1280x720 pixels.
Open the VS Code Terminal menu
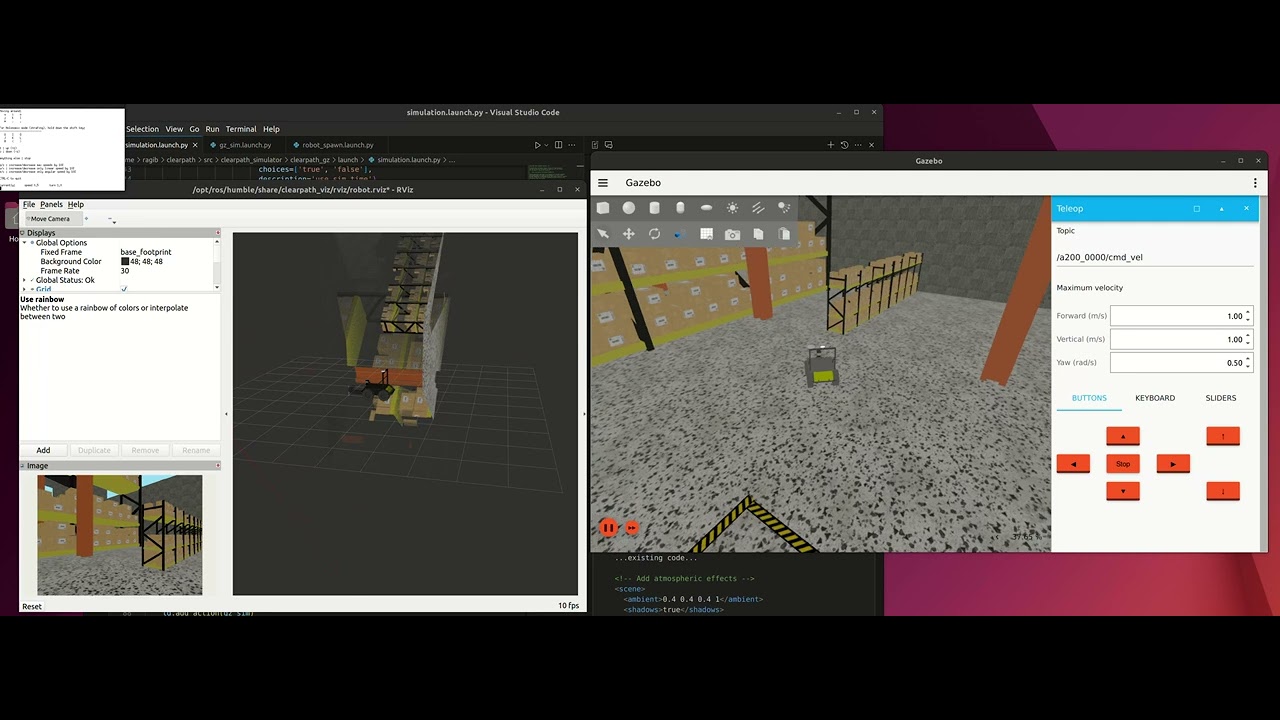pos(241,129)
